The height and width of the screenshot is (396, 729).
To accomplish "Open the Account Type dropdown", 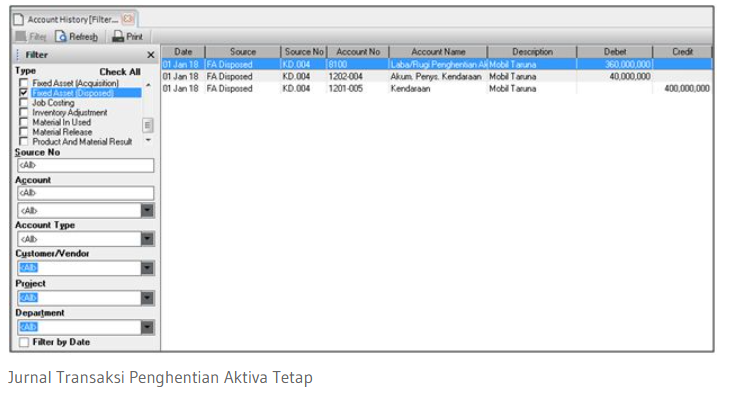I will (147, 239).
